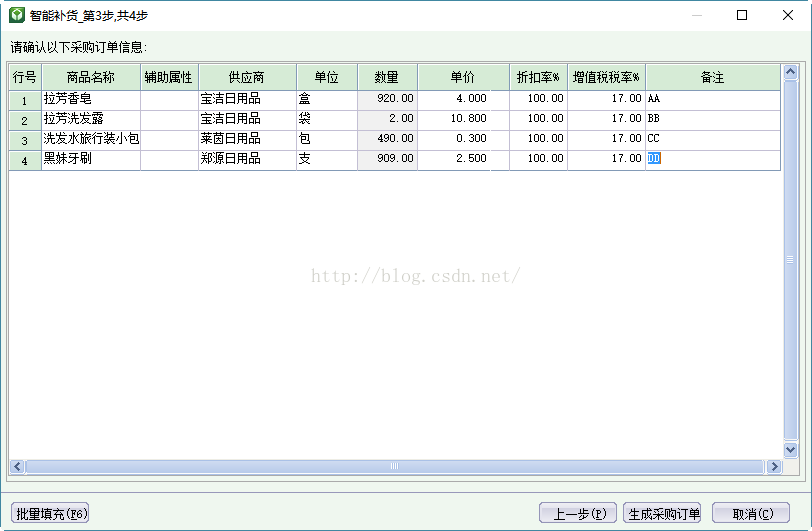Click the 行号 column header
Viewport: 812px width, 531px height.
pos(25,77)
